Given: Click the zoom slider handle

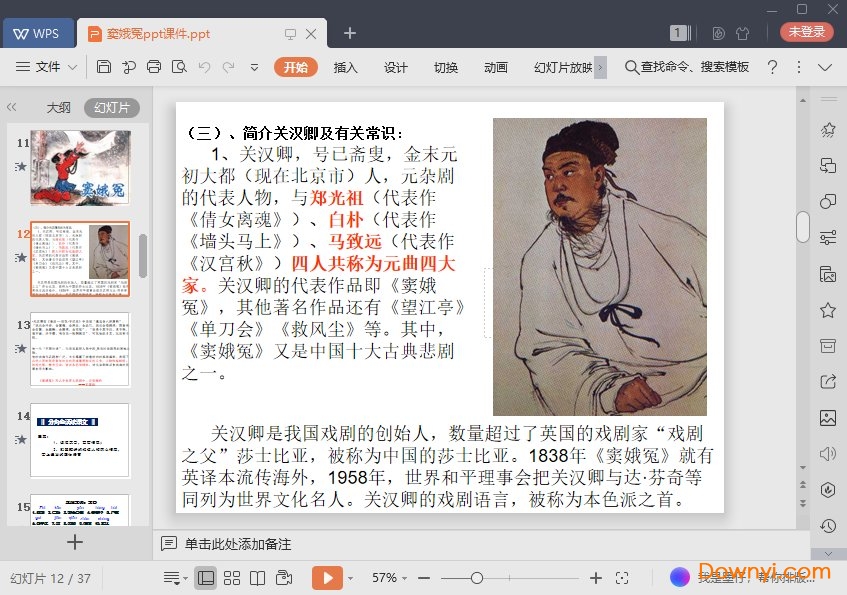Looking at the screenshot, I should tap(477, 578).
